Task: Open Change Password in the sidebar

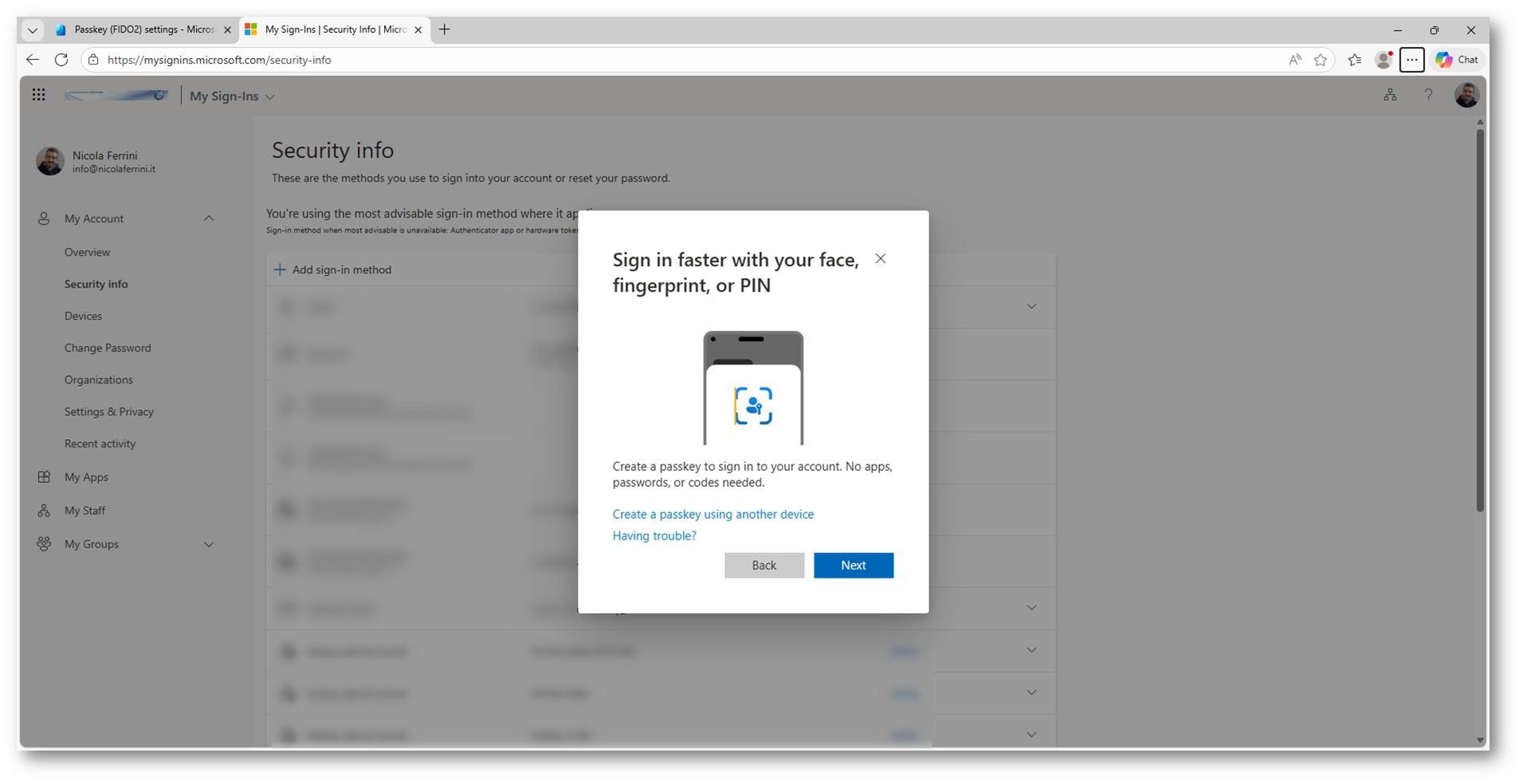Action: point(108,347)
